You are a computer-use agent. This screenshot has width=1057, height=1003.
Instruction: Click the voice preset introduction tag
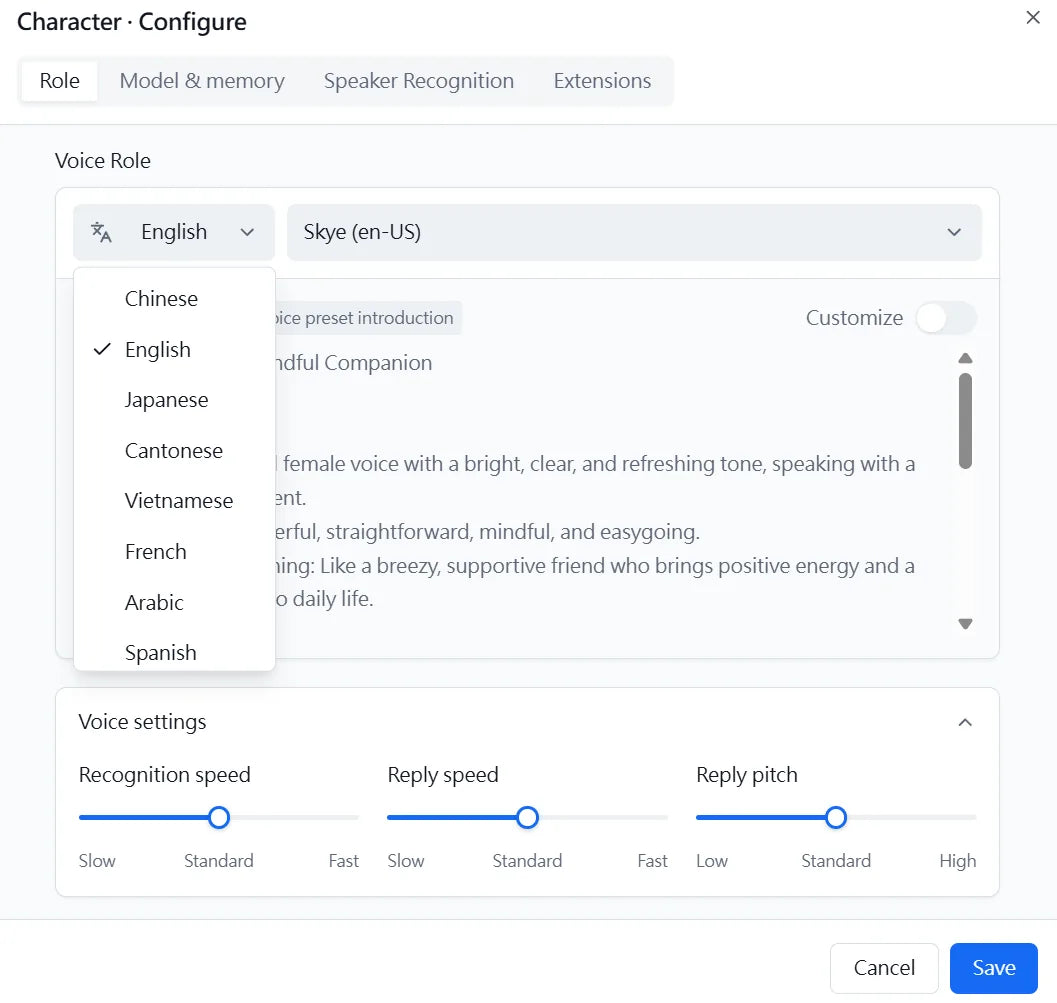pyautogui.click(x=368, y=318)
